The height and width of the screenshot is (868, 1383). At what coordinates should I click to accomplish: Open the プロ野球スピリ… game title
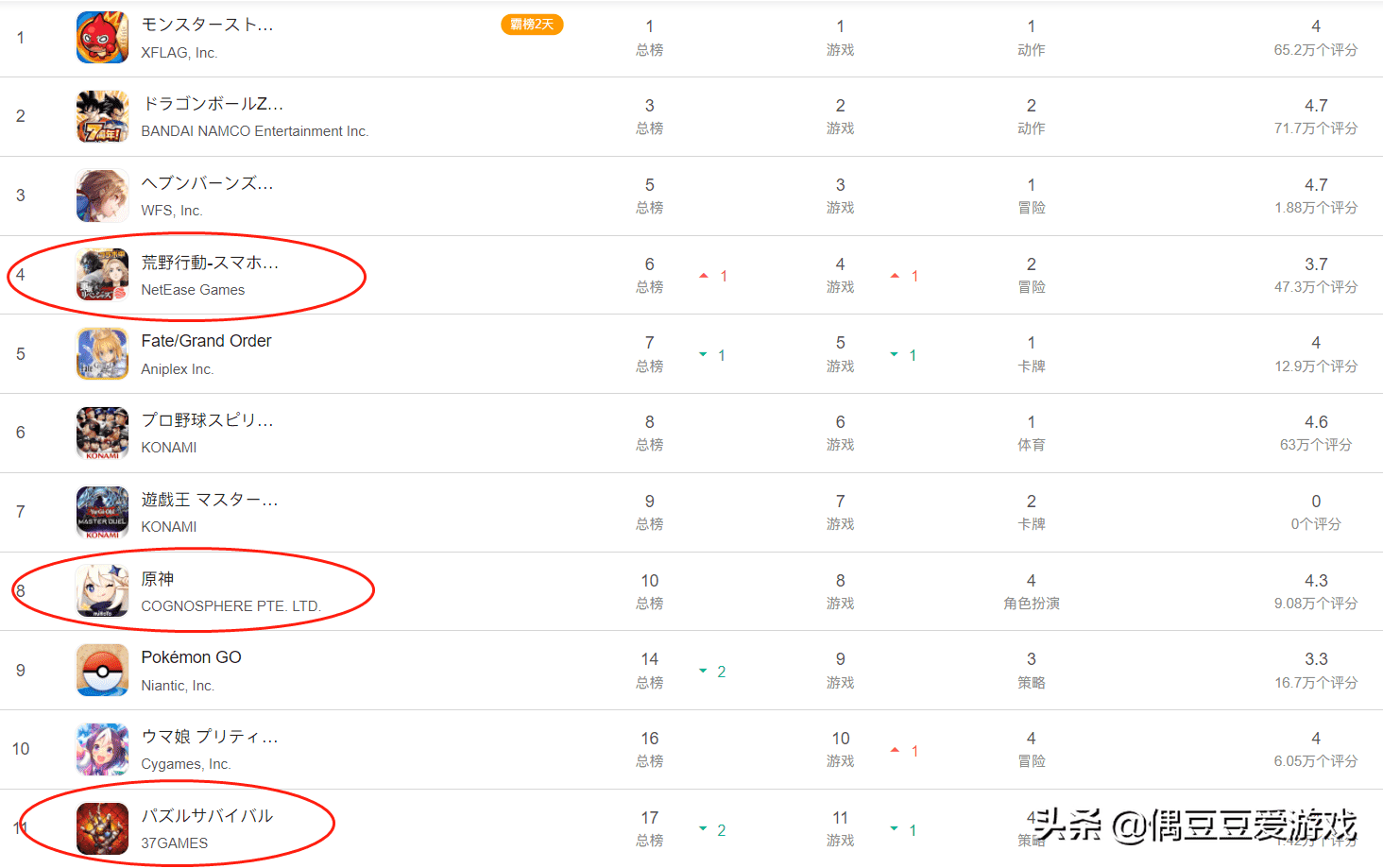coord(207,420)
